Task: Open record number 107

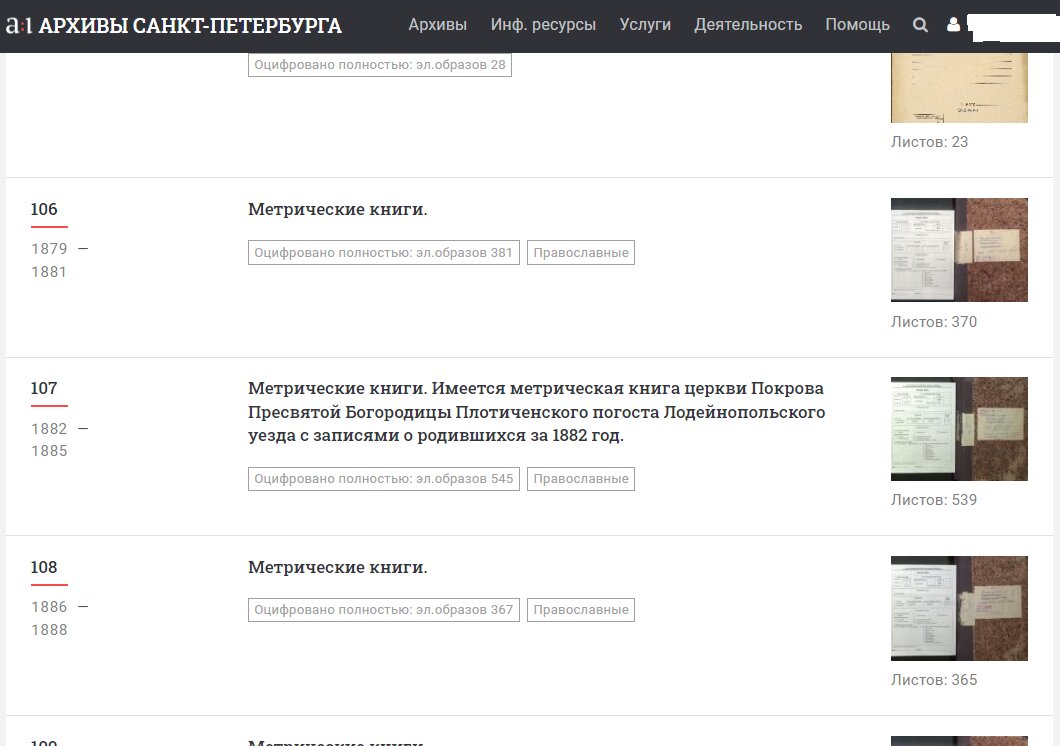Action: (44, 389)
